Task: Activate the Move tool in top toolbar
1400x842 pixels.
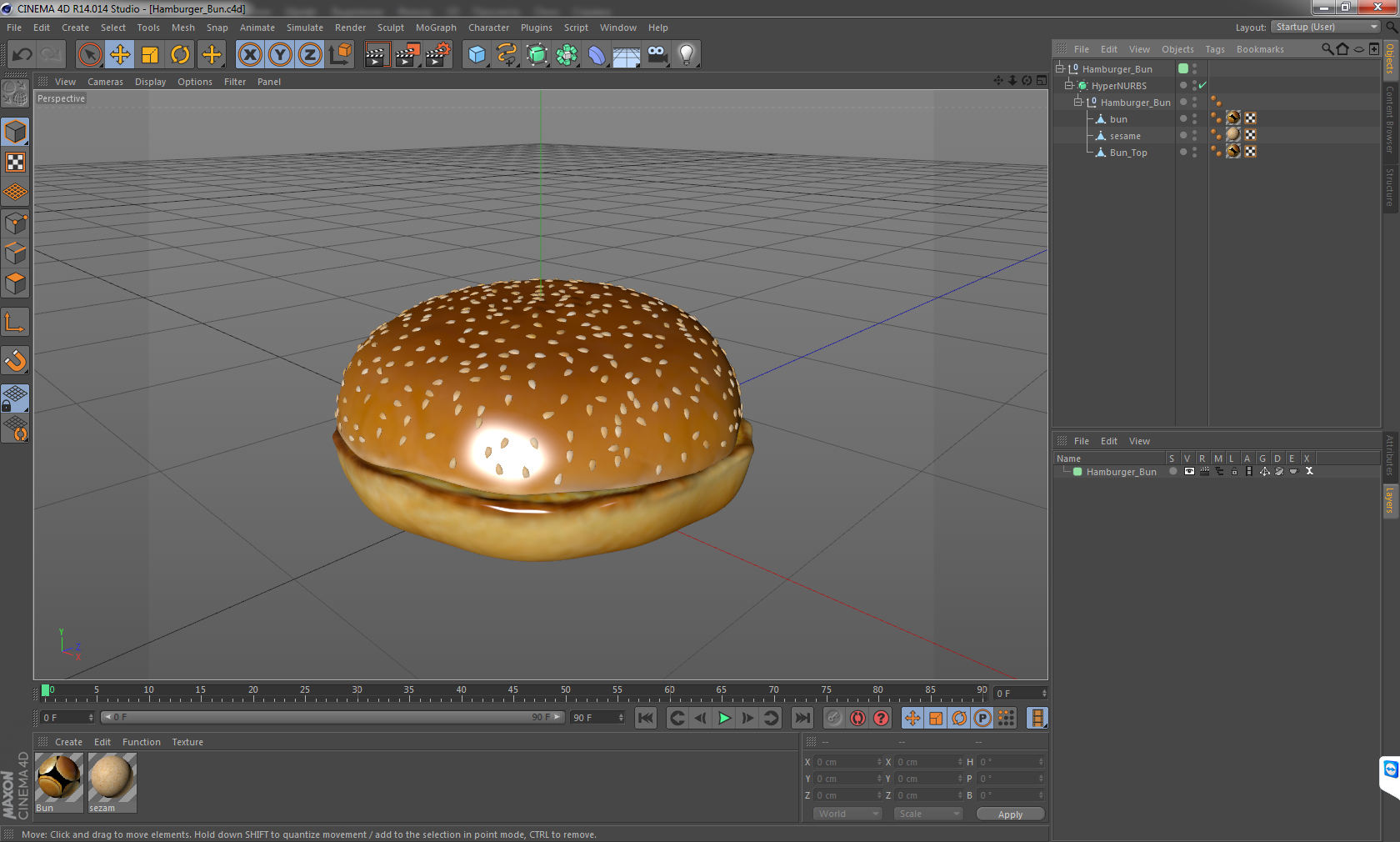Action: tap(120, 55)
